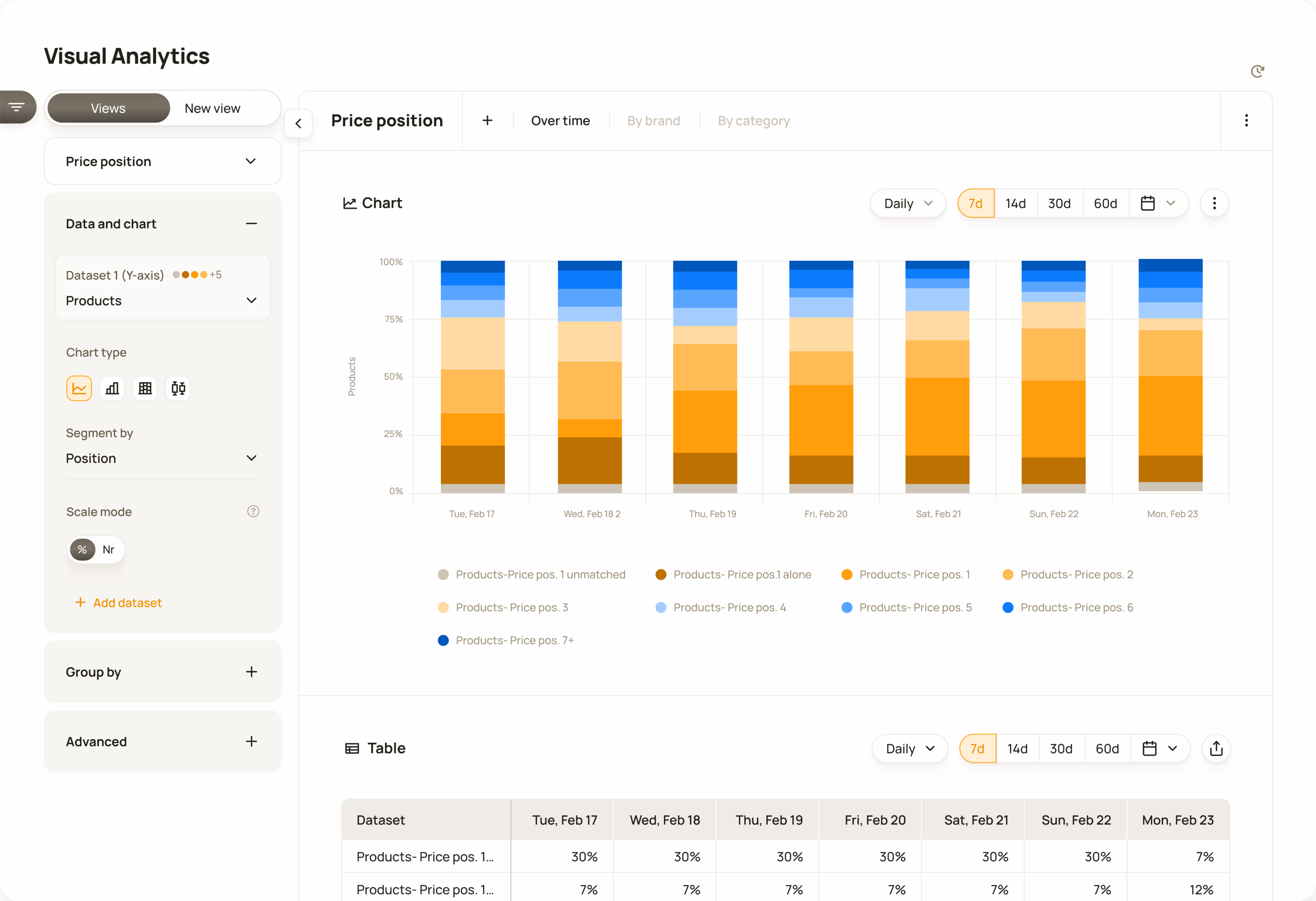Screen dimensions: 1316x901
Task: Open the chart Daily interval dropdown
Action: pyautogui.click(x=908, y=203)
